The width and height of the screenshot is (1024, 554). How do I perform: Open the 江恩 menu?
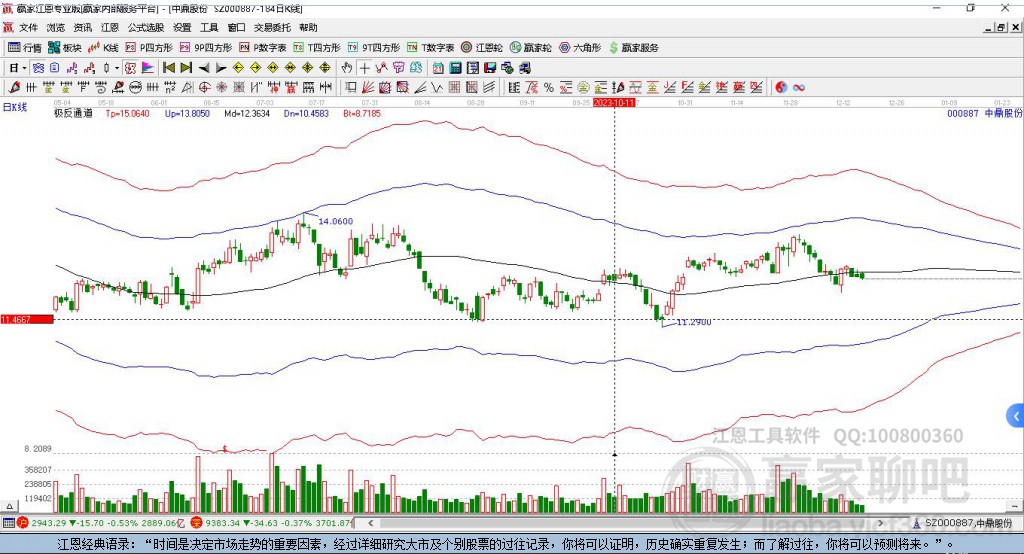(110, 27)
